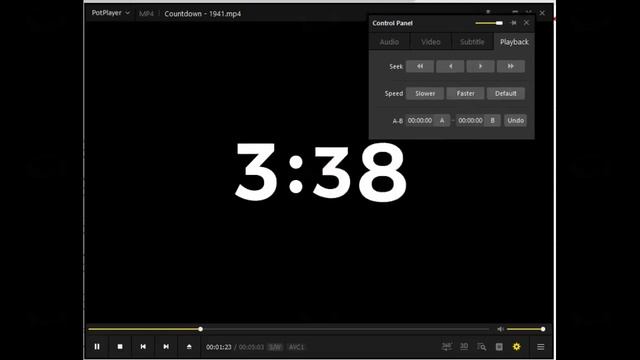Open the playlist search icon
This screenshot has height=360, width=640.
tap(481, 347)
